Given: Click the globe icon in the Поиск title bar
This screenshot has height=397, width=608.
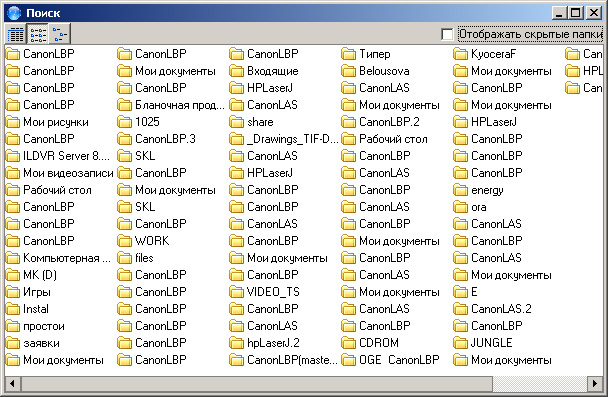Looking at the screenshot, I should click(14, 13).
